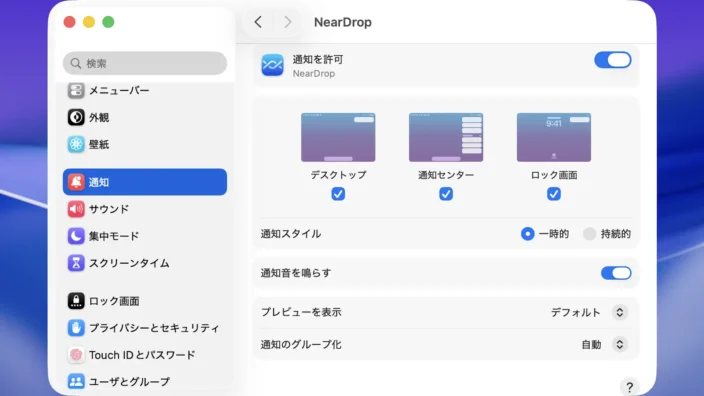704x396 pixels.
Task: Click the Touch ID fingerprint icon
Action: (76, 355)
